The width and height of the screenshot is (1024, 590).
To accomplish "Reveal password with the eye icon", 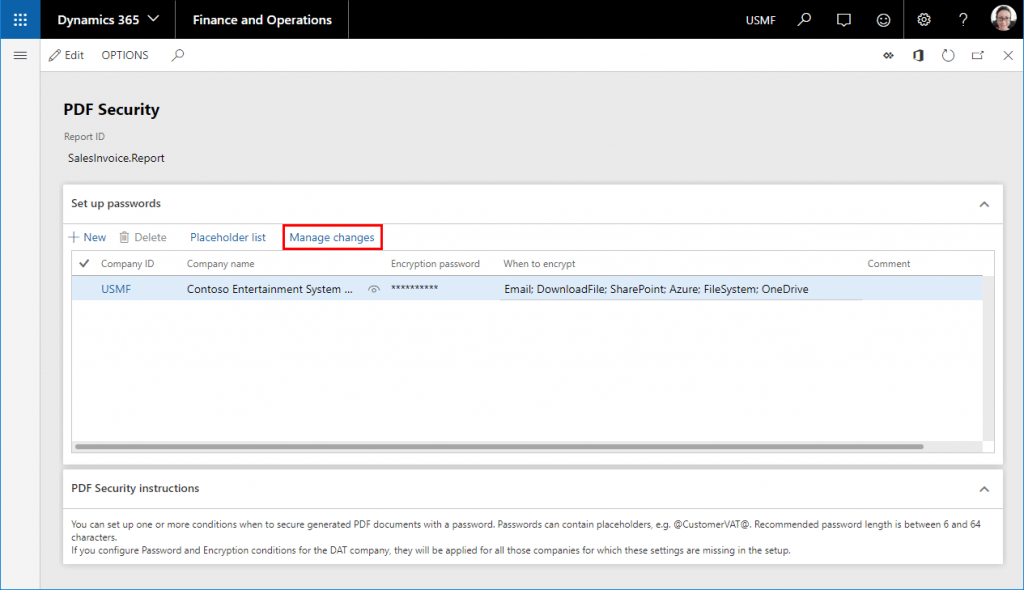I will pos(374,289).
